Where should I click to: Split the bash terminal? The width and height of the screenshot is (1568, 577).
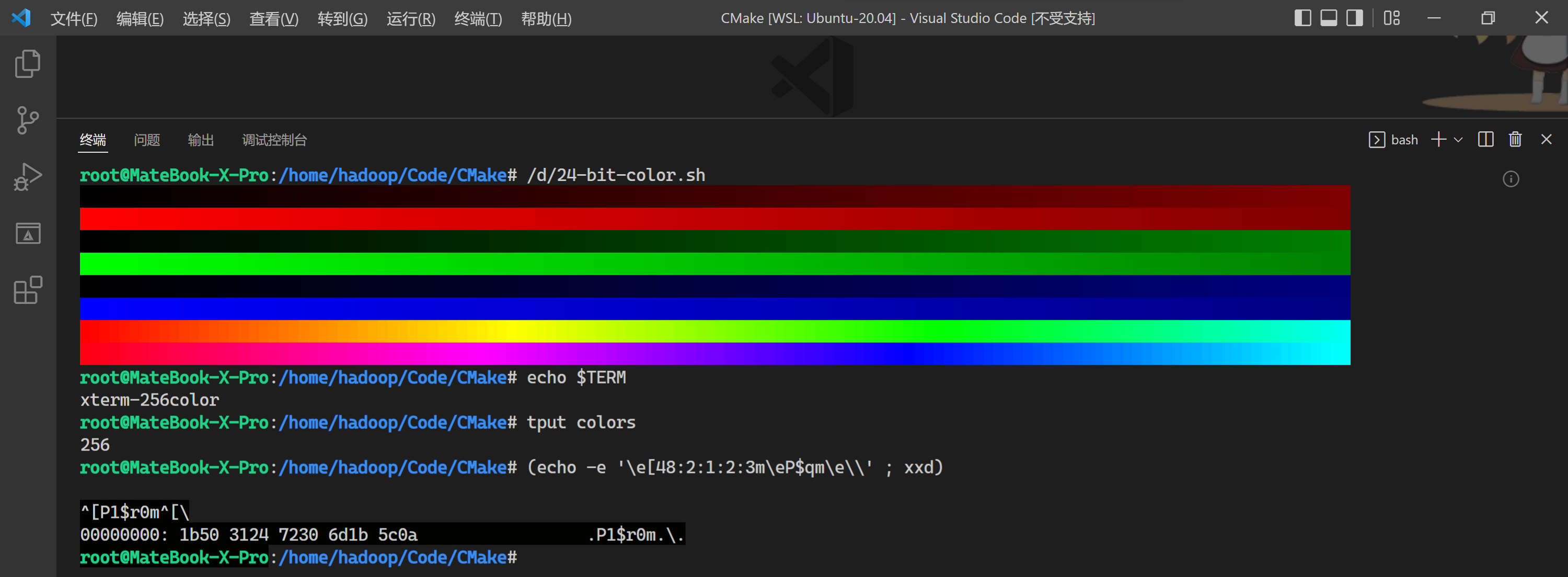[x=1485, y=139]
